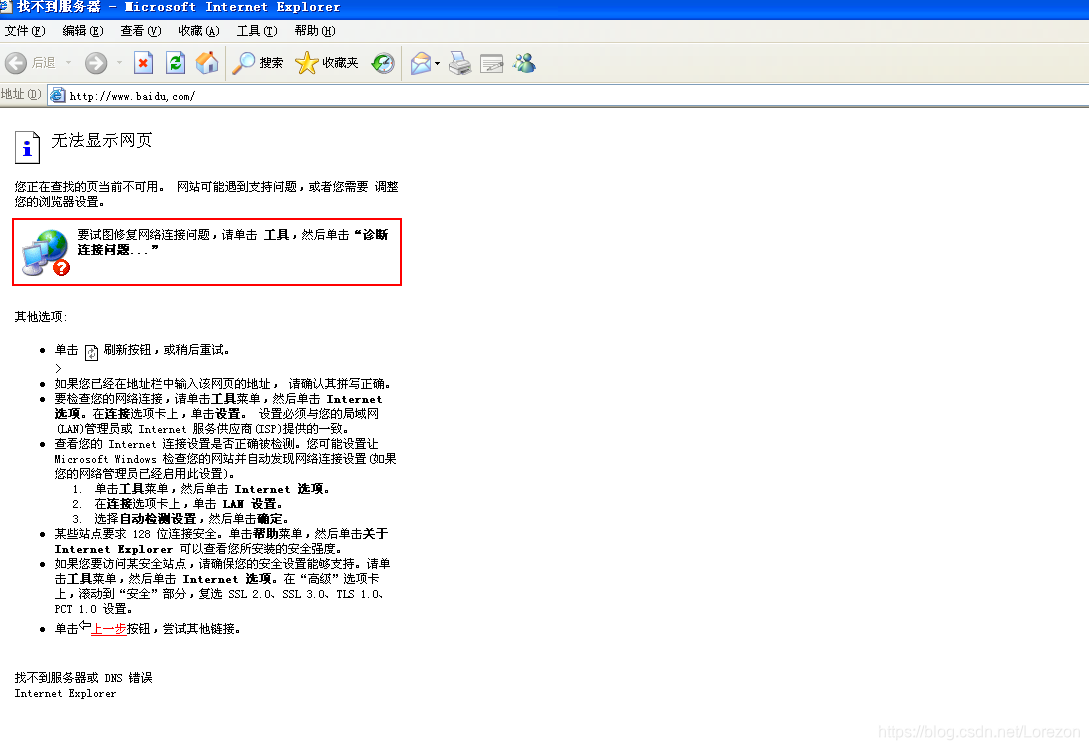1089x750 pixels.
Task: Open the 收藏夹 favorites star button
Action: (x=326, y=63)
